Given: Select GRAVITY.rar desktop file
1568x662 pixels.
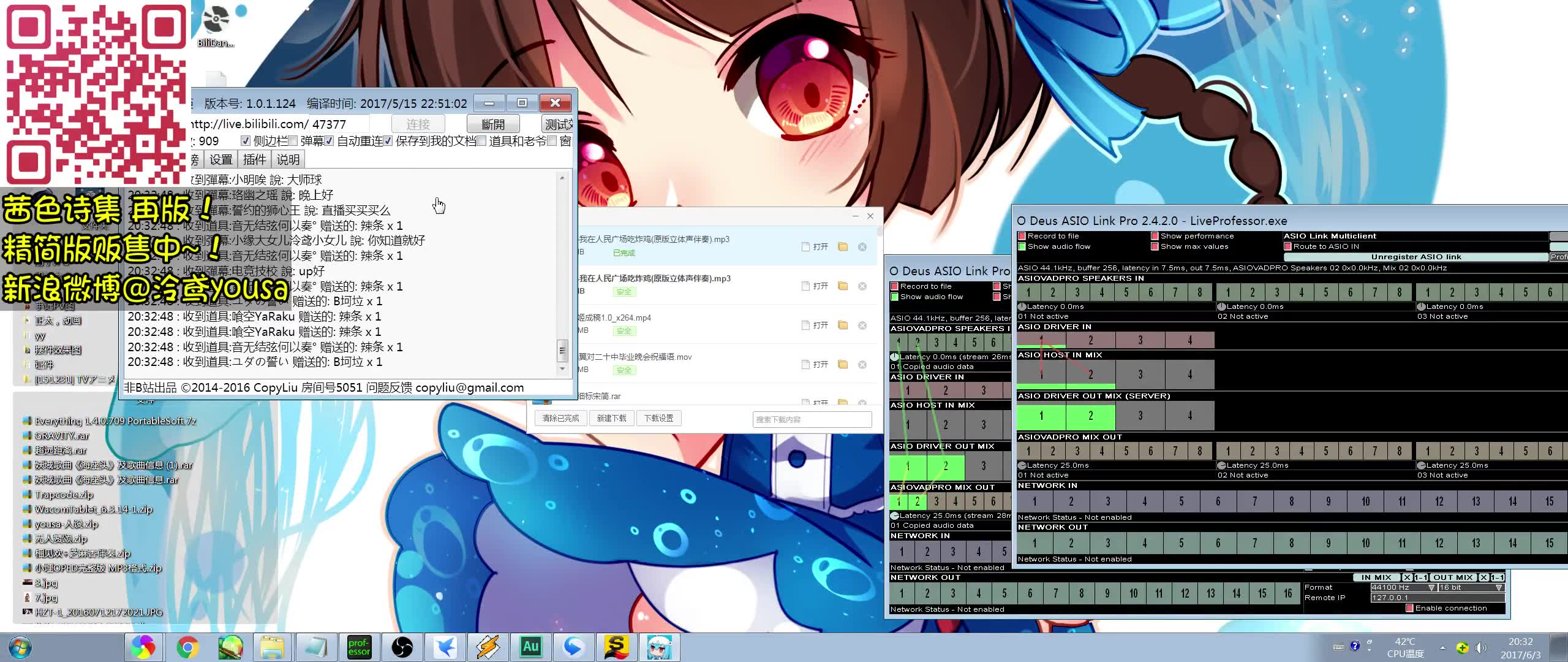Looking at the screenshot, I should pos(61,436).
